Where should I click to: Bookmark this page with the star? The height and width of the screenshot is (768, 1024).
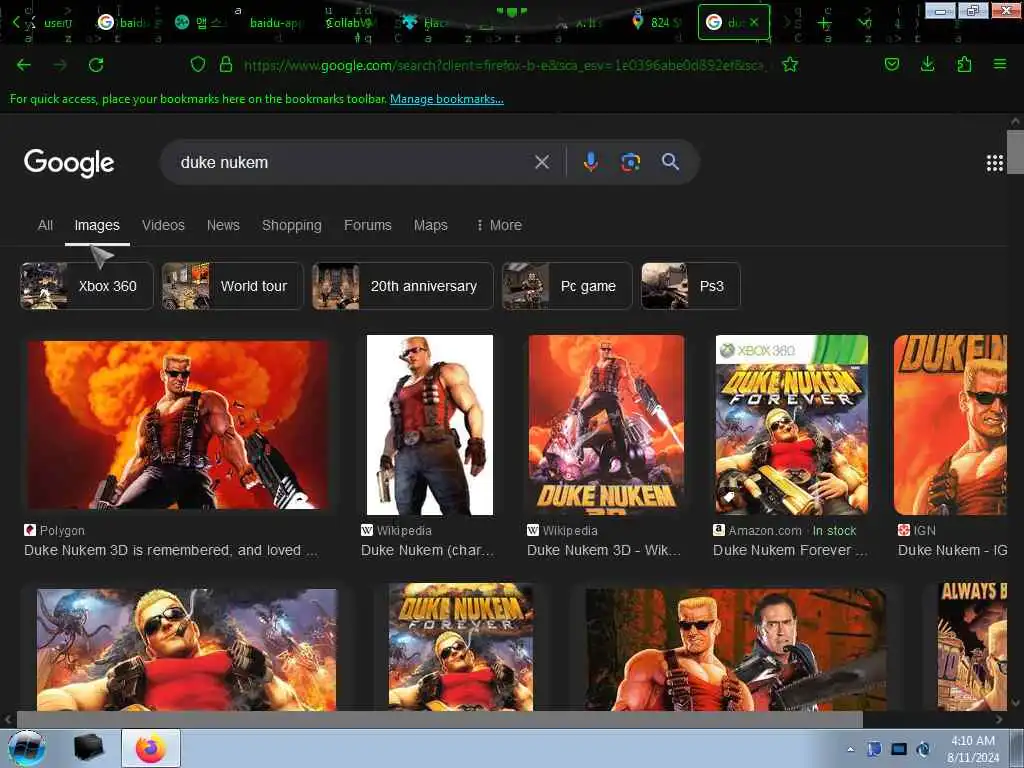point(790,65)
